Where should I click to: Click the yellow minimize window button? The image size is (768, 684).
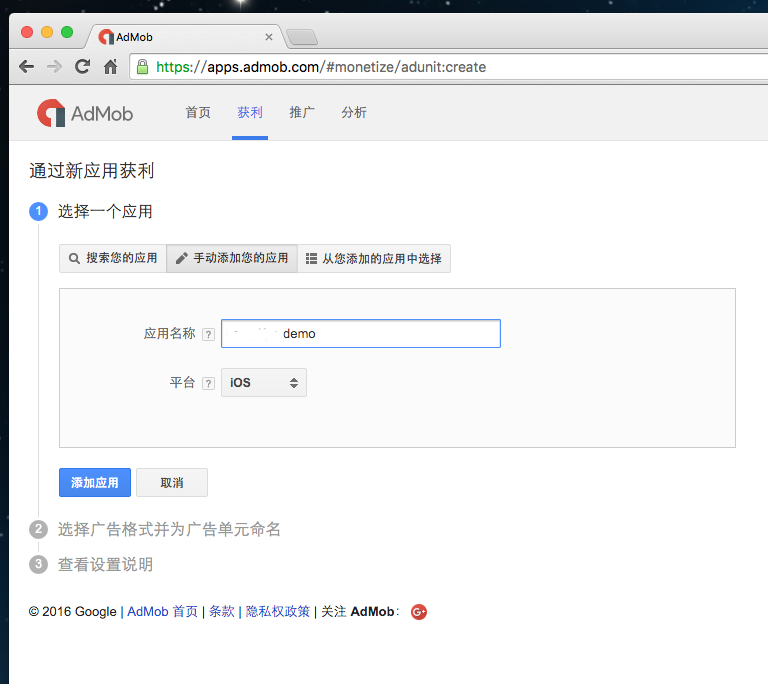(47, 32)
